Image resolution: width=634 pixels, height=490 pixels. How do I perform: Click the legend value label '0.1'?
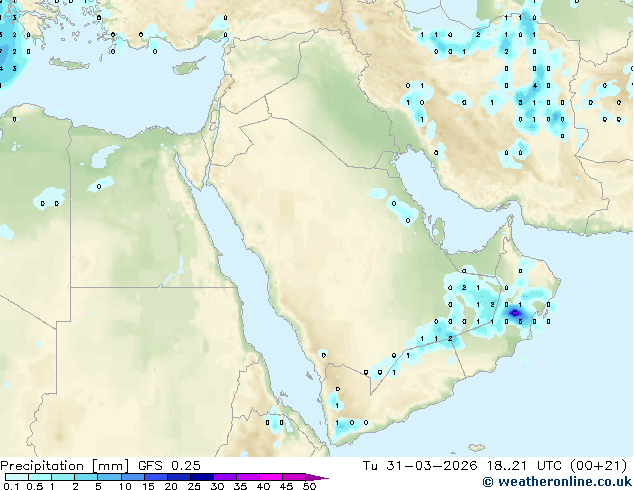pyautogui.click(x=10, y=486)
